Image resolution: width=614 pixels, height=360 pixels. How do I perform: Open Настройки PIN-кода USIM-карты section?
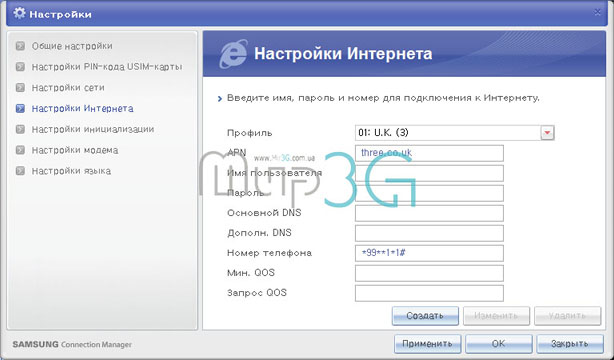pyautogui.click(x=107, y=67)
